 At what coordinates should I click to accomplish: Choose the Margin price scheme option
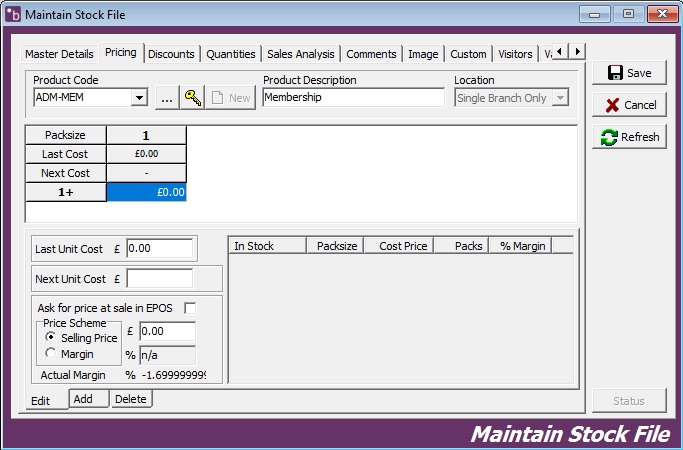pyautogui.click(x=51, y=354)
